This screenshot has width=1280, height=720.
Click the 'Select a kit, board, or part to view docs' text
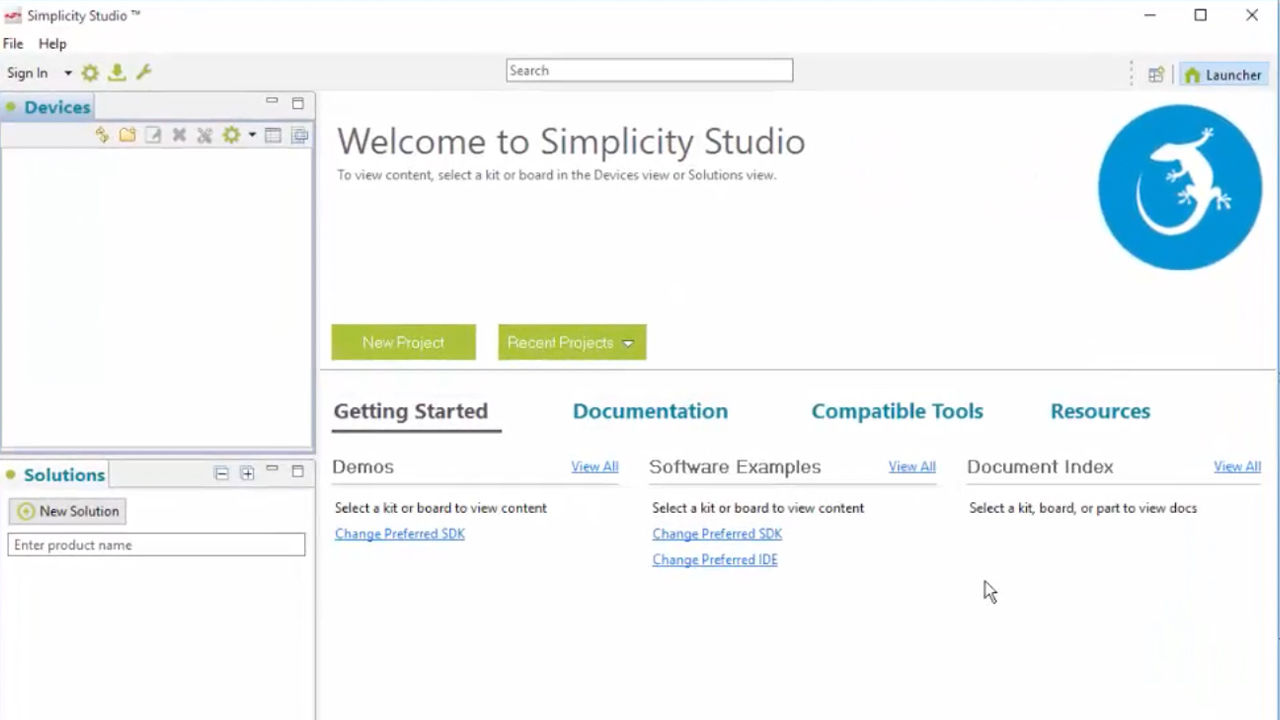point(1083,508)
